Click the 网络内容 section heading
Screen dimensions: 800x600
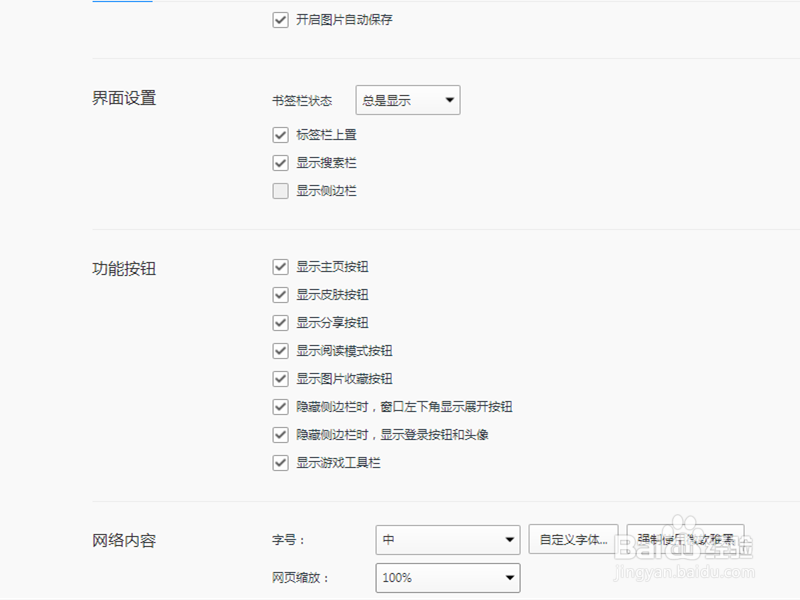[122, 538]
